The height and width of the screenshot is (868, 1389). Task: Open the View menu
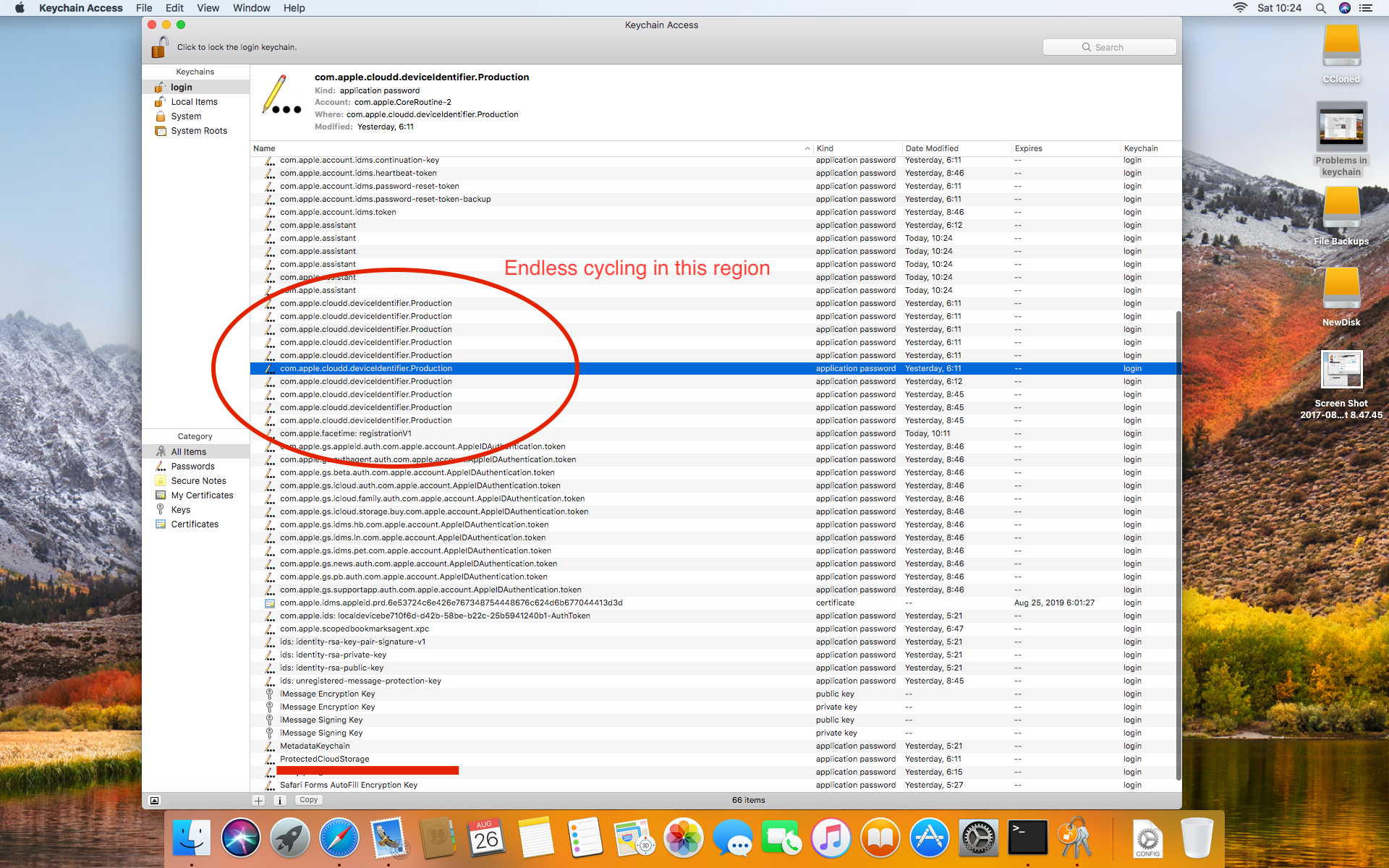(208, 8)
